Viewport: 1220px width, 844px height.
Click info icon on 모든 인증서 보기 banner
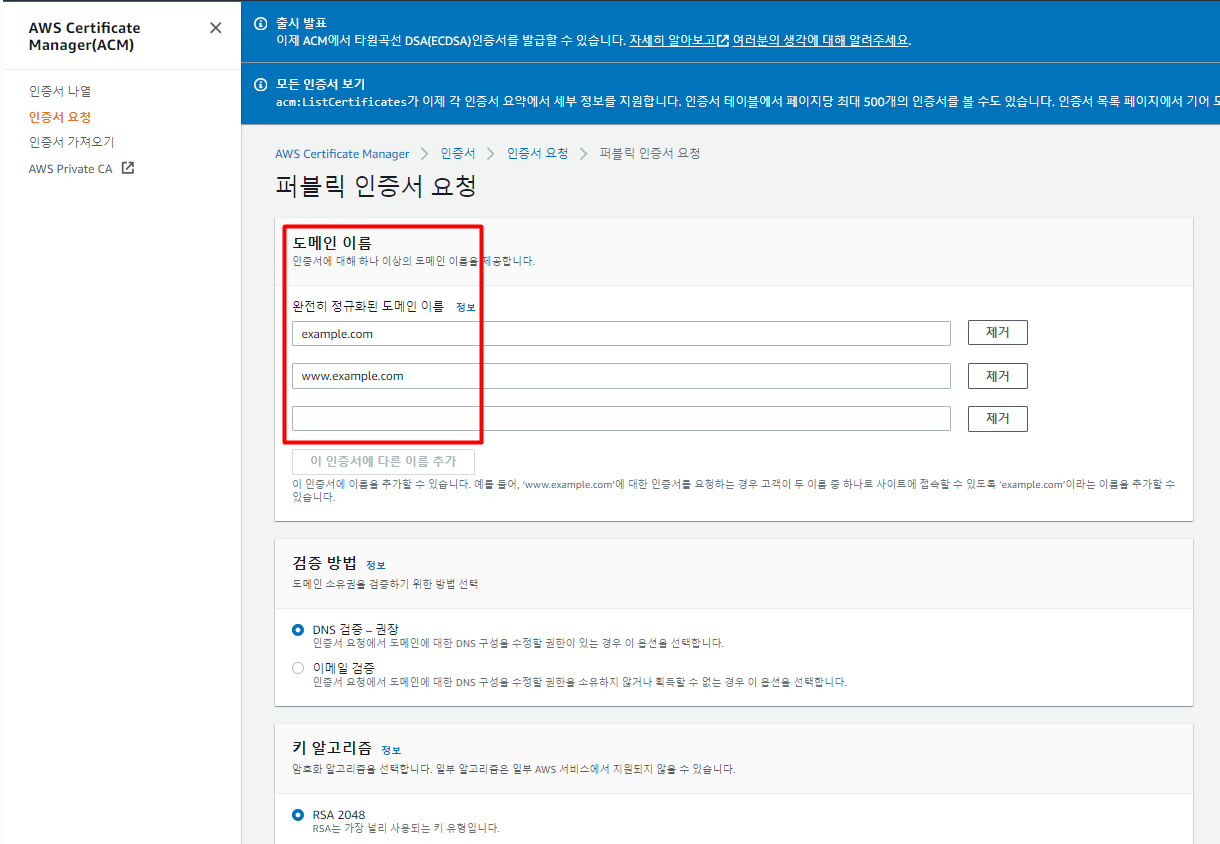tap(261, 83)
